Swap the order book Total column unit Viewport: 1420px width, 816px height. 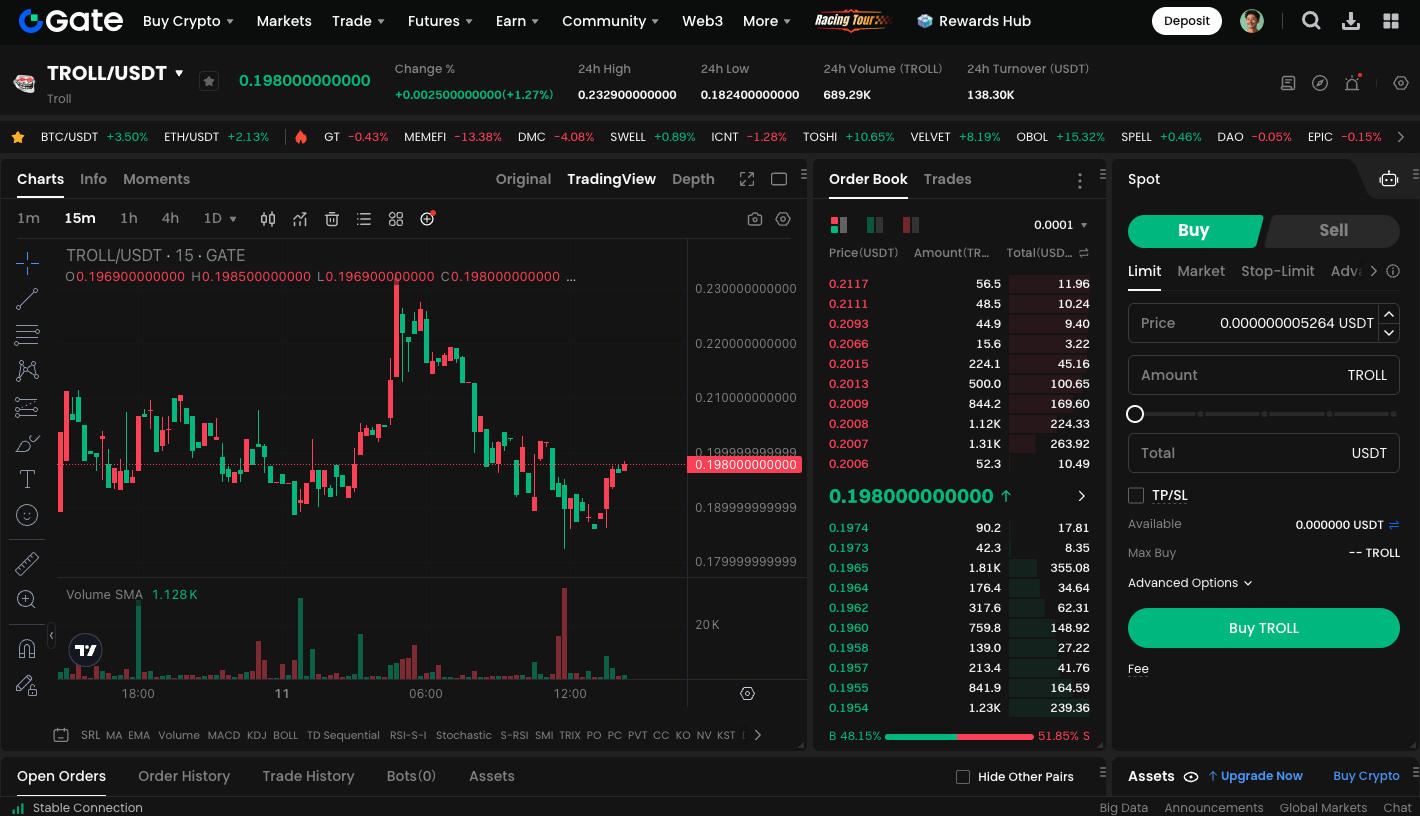[1084, 253]
